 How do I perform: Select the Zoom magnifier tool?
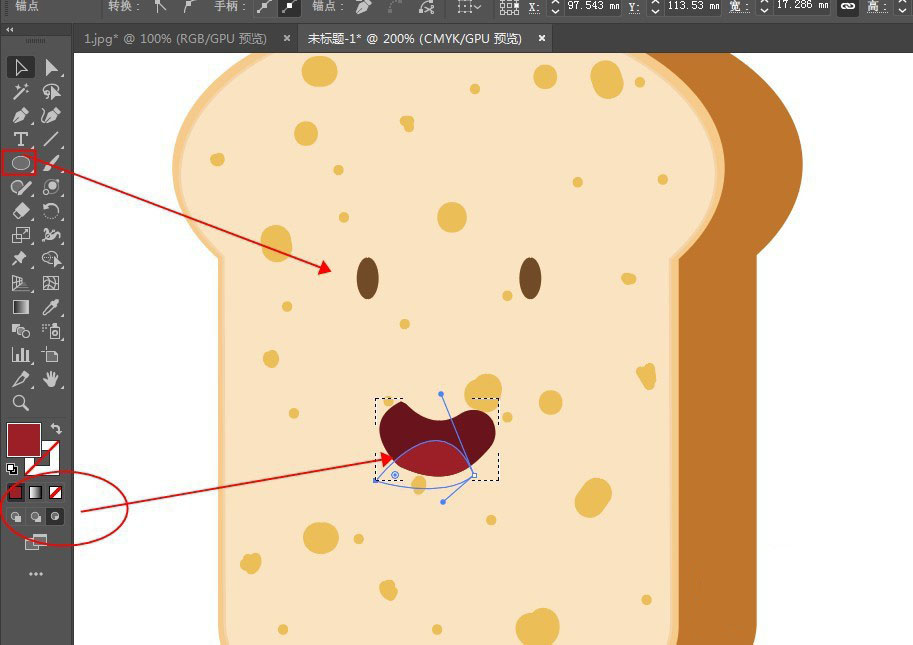21,403
